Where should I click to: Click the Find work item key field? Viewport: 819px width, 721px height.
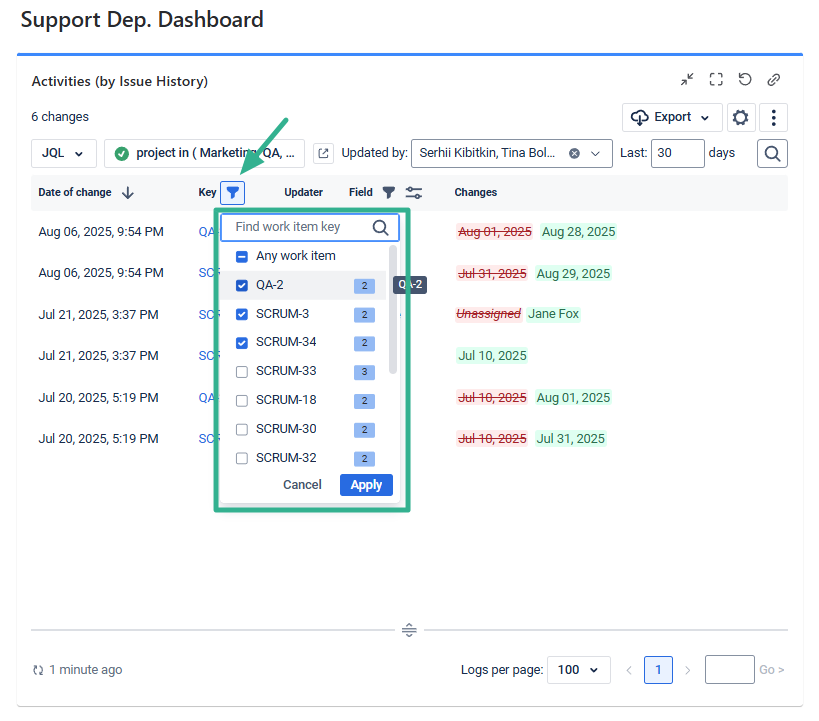(300, 227)
